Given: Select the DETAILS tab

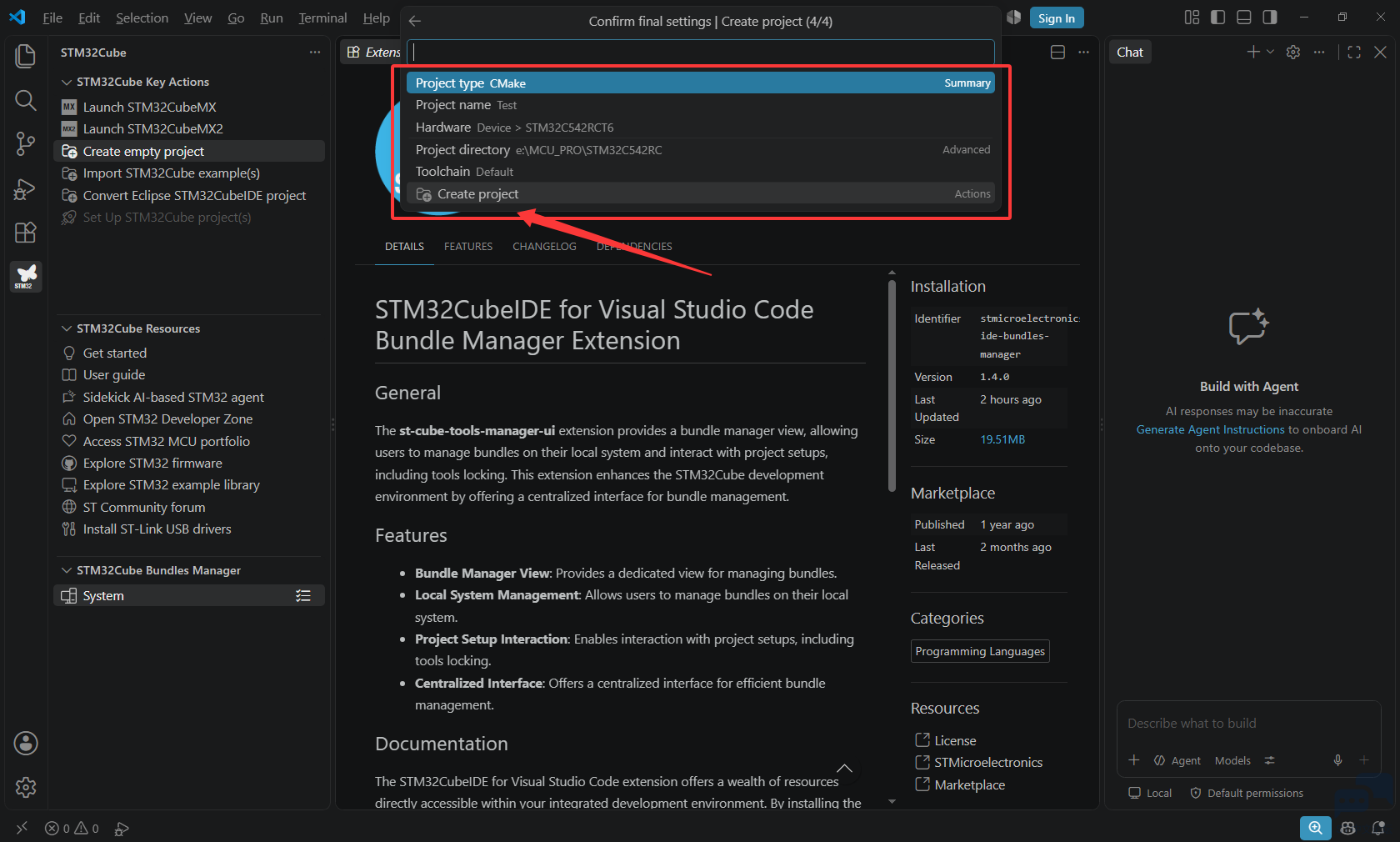Looking at the screenshot, I should coord(404,247).
